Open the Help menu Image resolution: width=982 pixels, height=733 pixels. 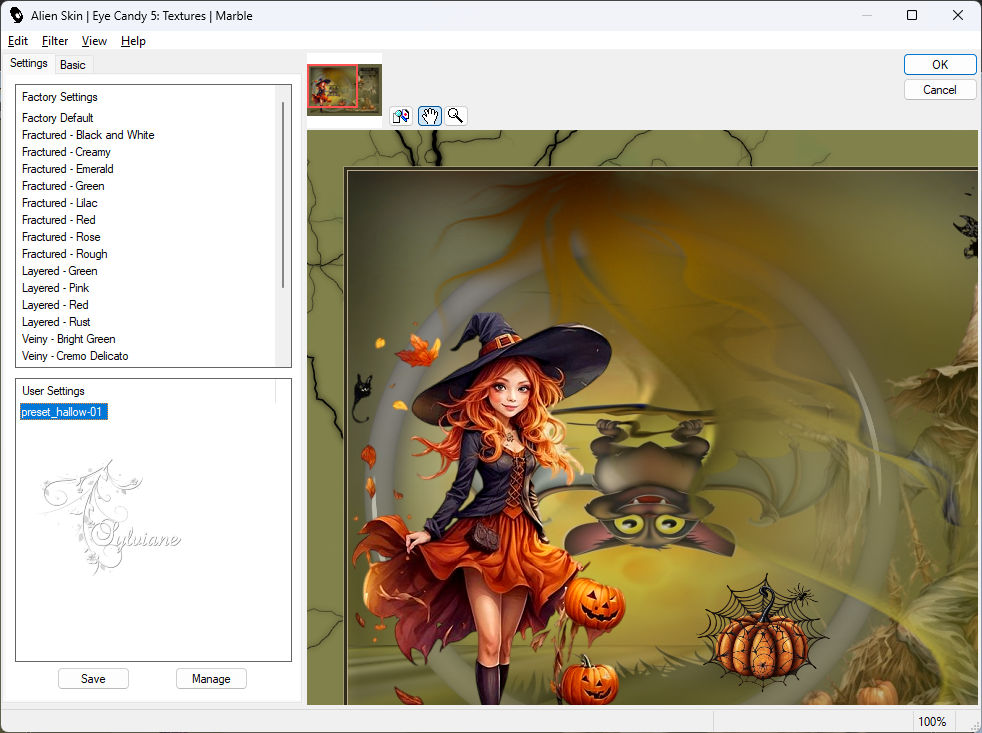(x=133, y=41)
